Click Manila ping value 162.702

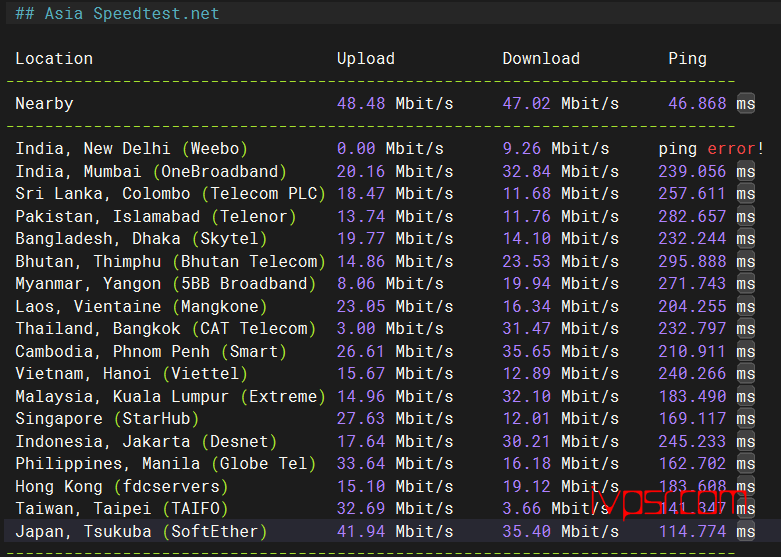tap(692, 464)
